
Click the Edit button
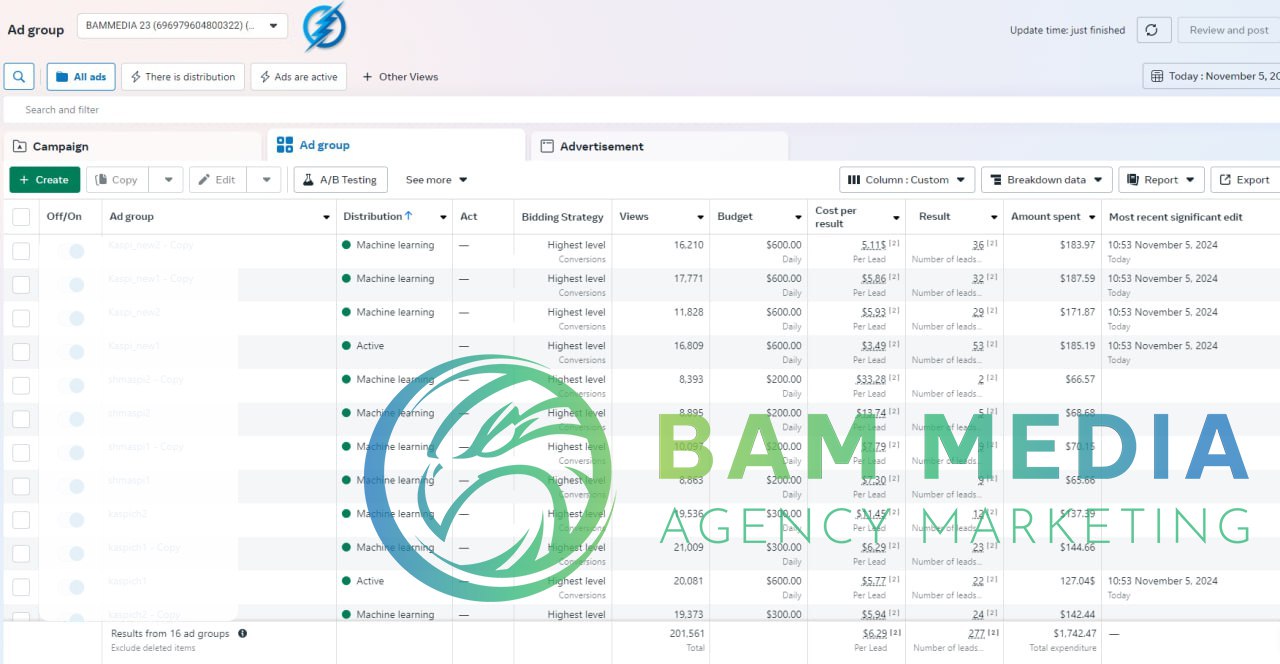217,180
